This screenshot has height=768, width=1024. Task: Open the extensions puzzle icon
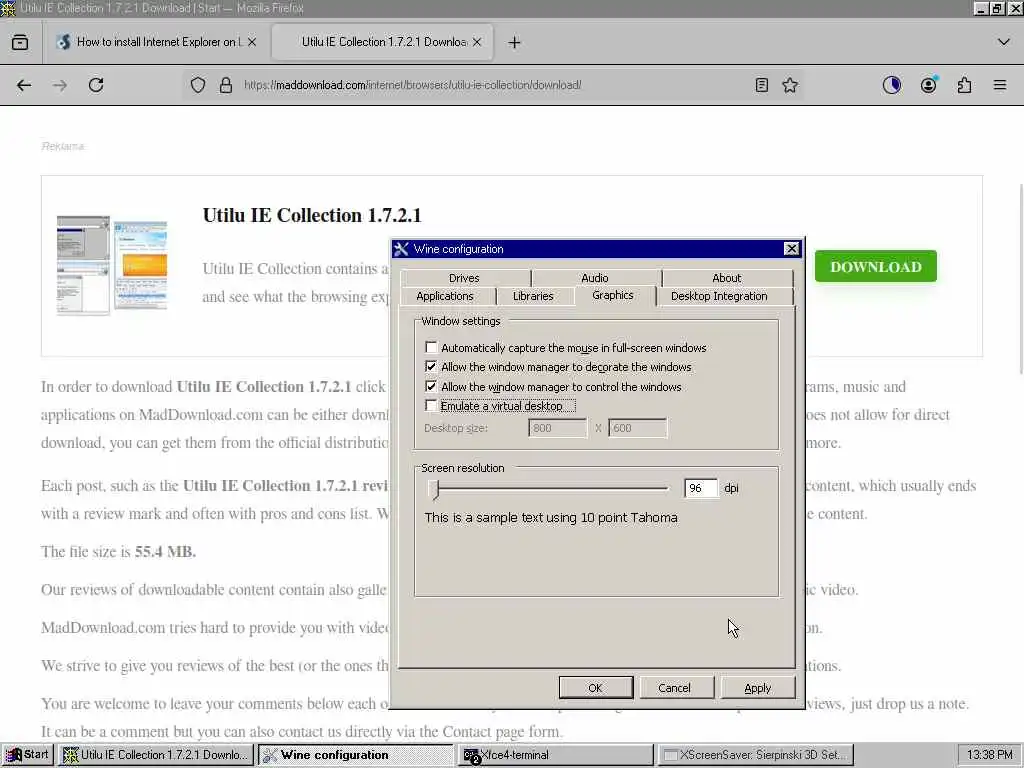[x=964, y=85]
